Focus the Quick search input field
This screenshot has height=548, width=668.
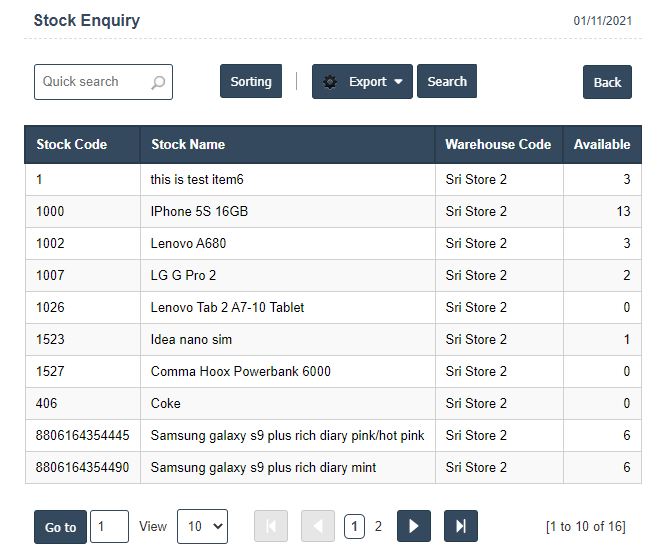pyautogui.click(x=94, y=82)
